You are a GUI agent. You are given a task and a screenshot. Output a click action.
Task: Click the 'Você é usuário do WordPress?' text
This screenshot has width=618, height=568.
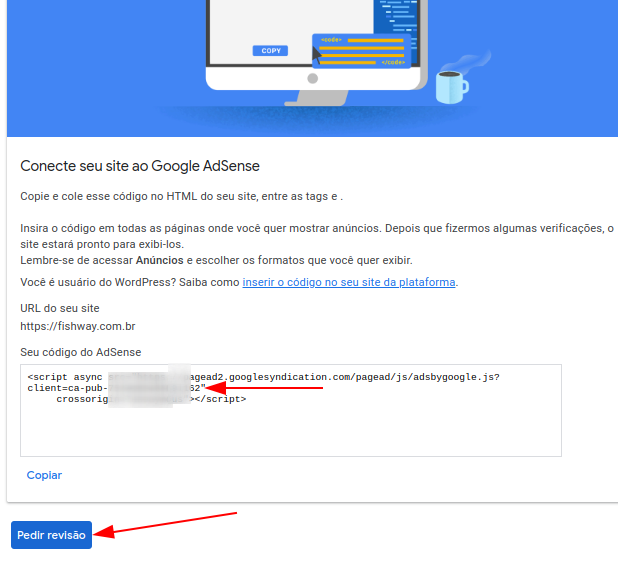(98, 282)
